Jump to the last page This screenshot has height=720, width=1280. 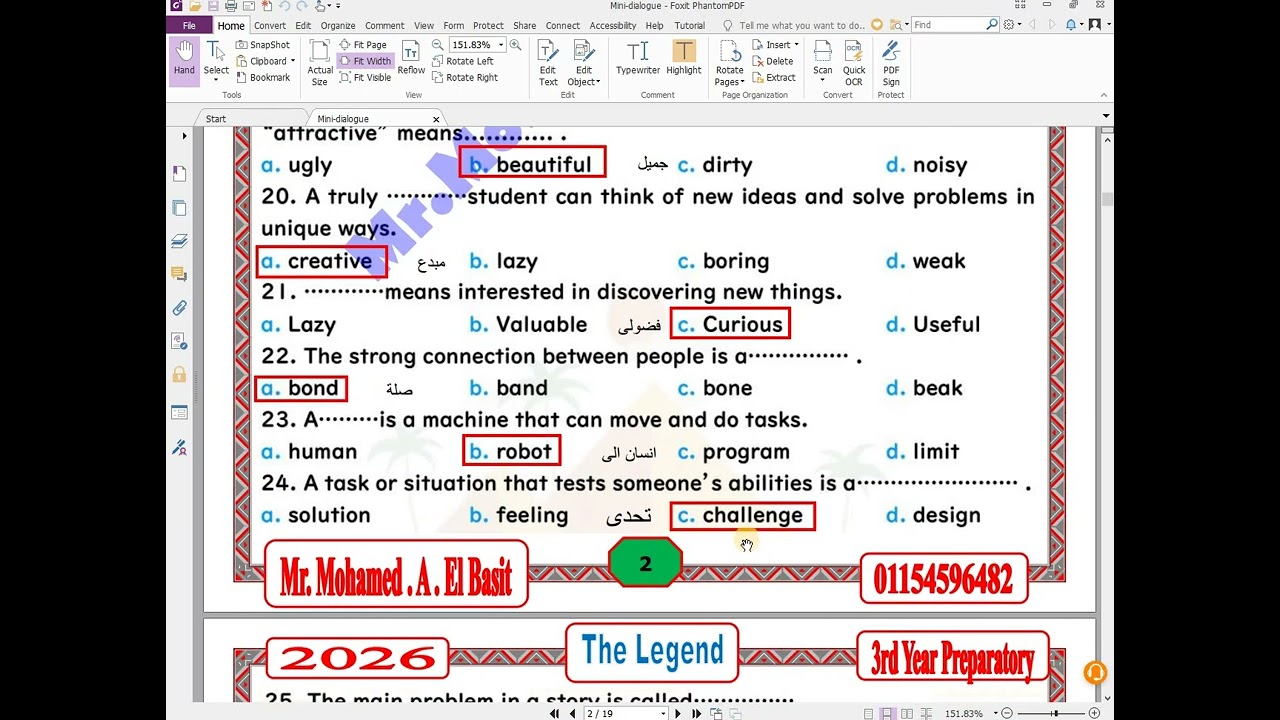[x=695, y=713]
